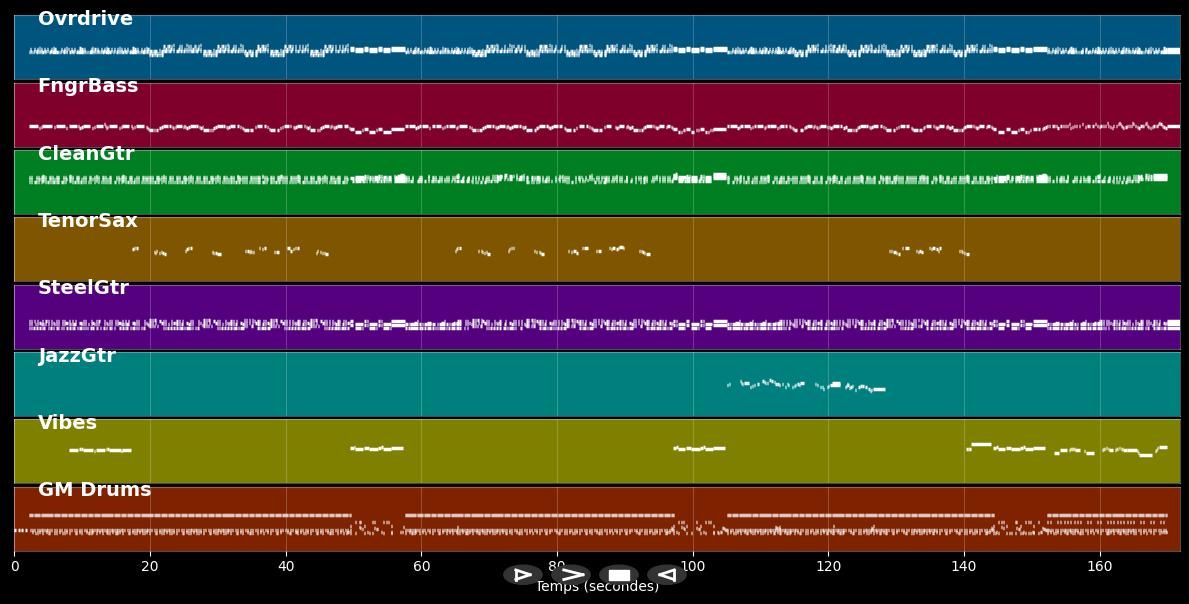Select the GM Drums track label

point(94,490)
